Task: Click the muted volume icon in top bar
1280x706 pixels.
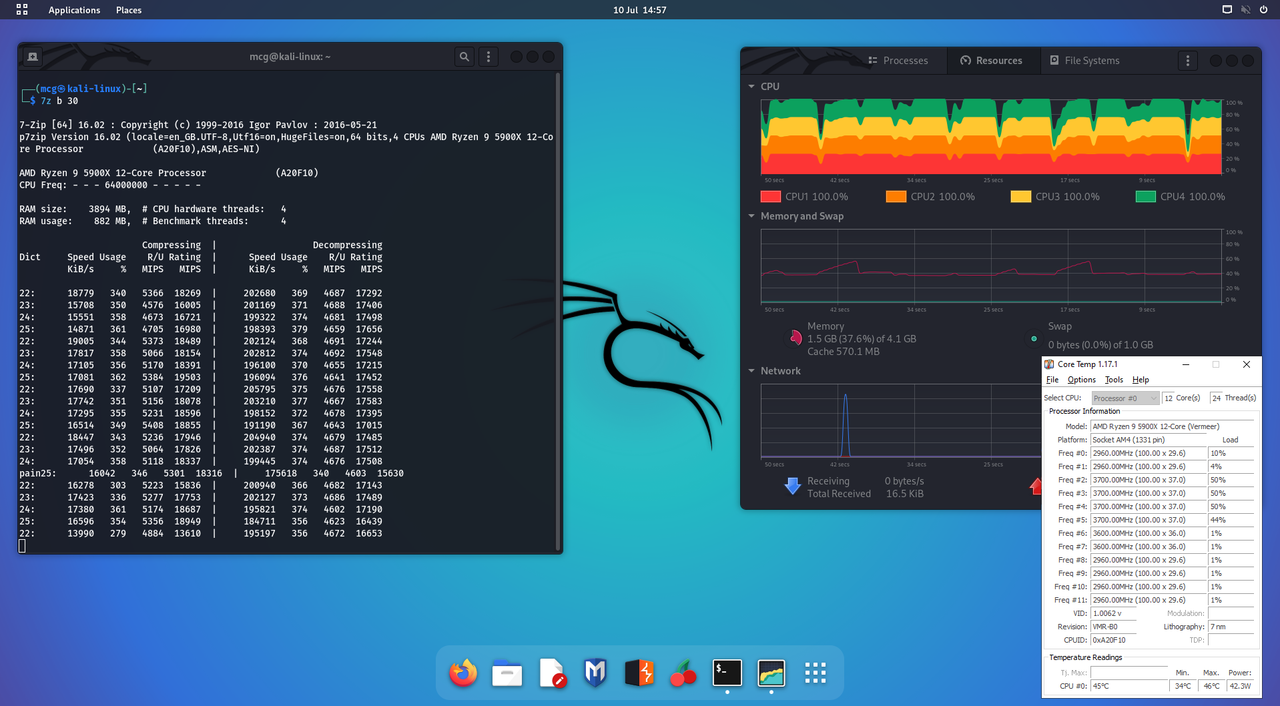Action: point(1246,10)
